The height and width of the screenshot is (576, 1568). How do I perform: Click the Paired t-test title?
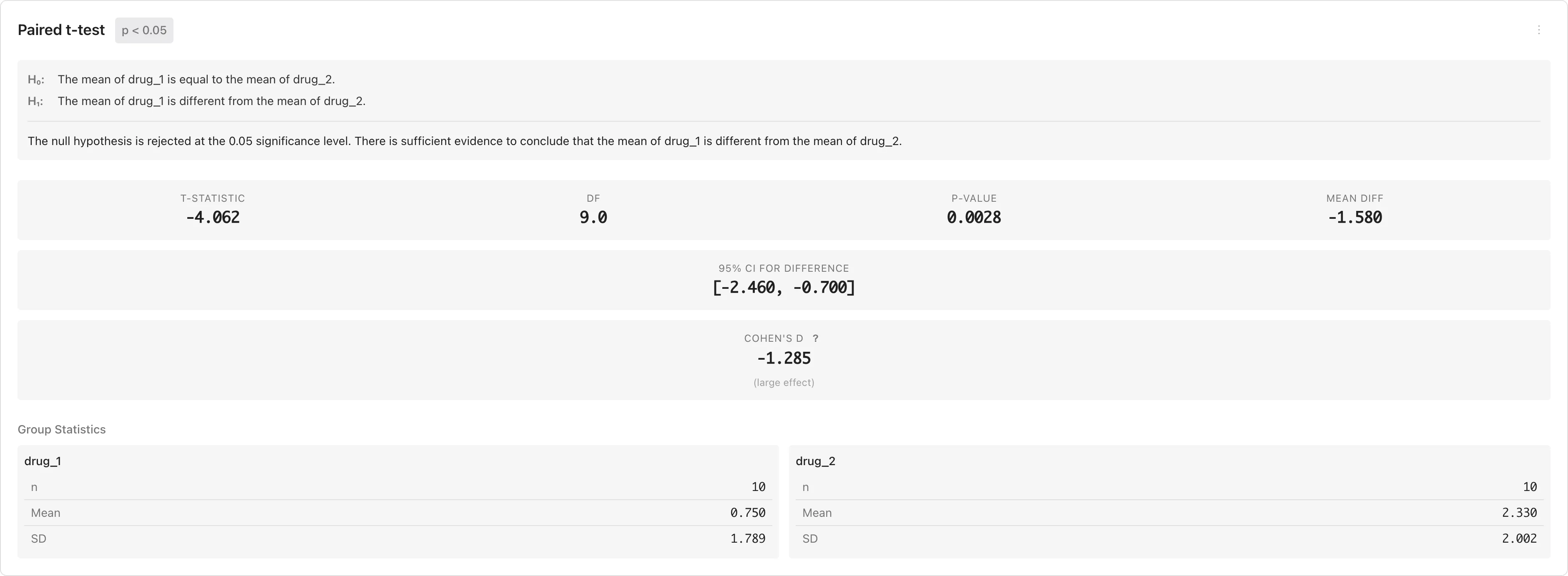click(61, 30)
